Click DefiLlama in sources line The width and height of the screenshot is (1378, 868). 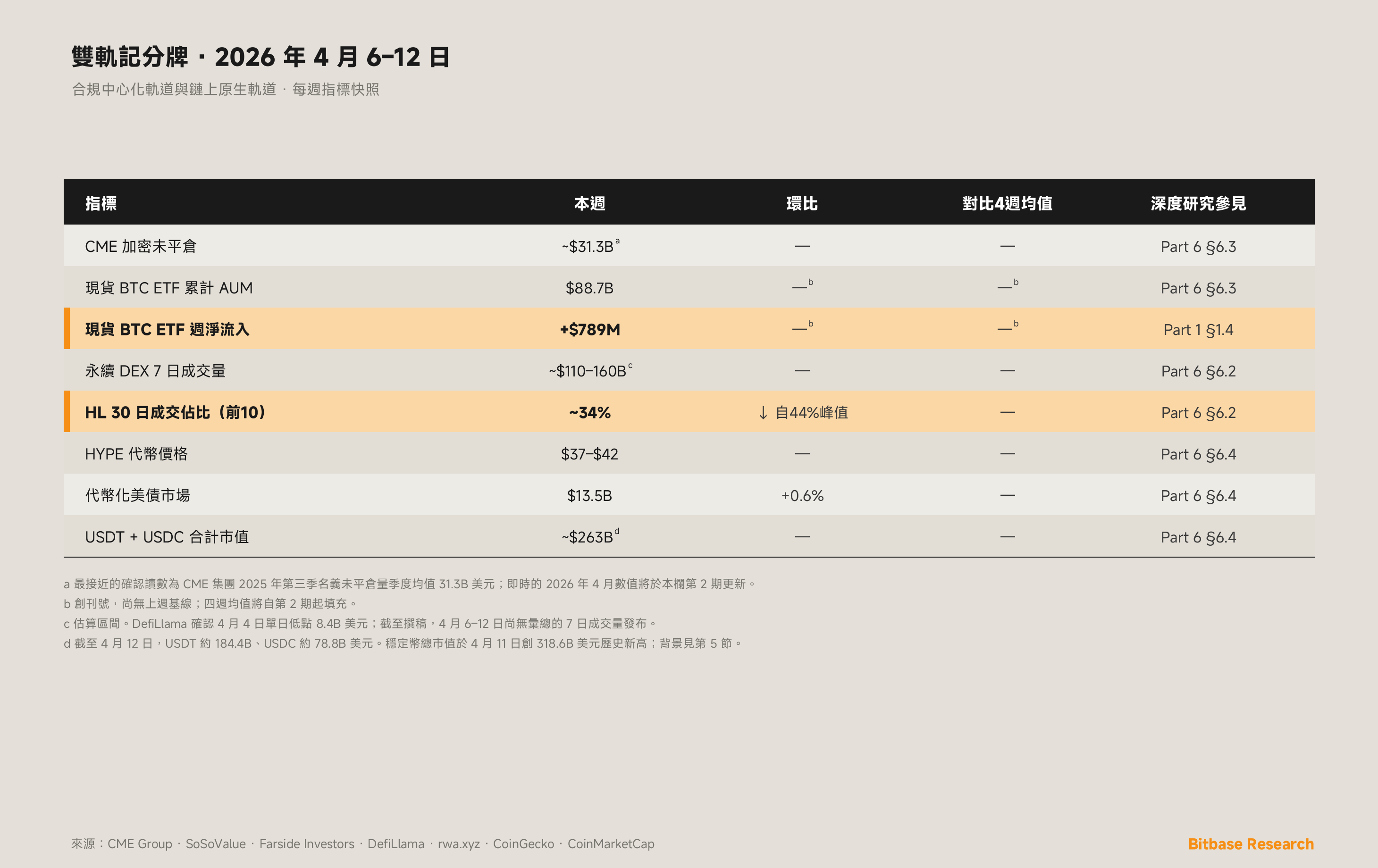pos(396,844)
